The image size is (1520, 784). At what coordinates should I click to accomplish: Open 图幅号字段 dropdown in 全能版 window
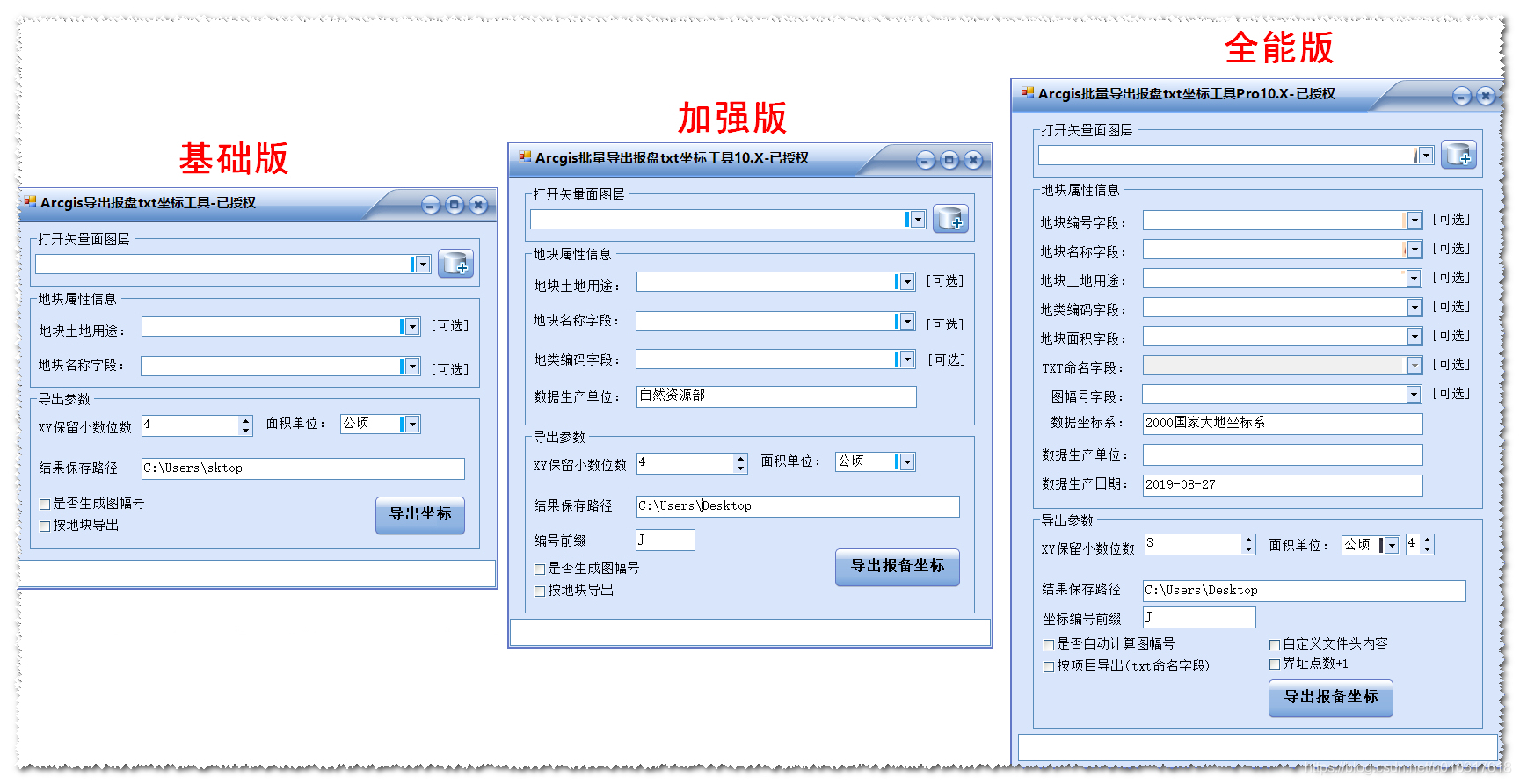tap(1415, 395)
